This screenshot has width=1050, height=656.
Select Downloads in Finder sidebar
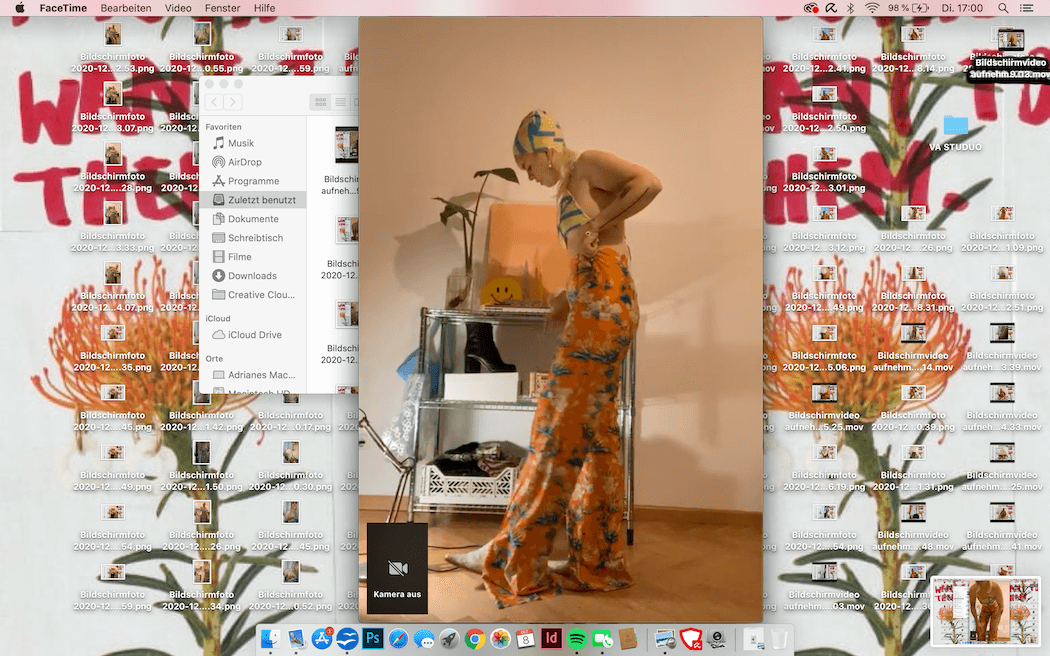[252, 276]
